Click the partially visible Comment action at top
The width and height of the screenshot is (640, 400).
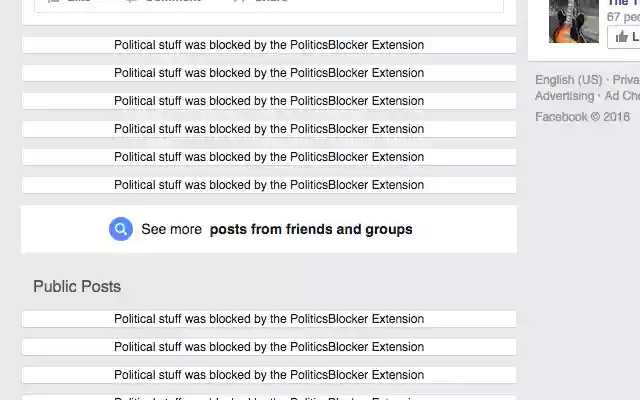coord(163,2)
